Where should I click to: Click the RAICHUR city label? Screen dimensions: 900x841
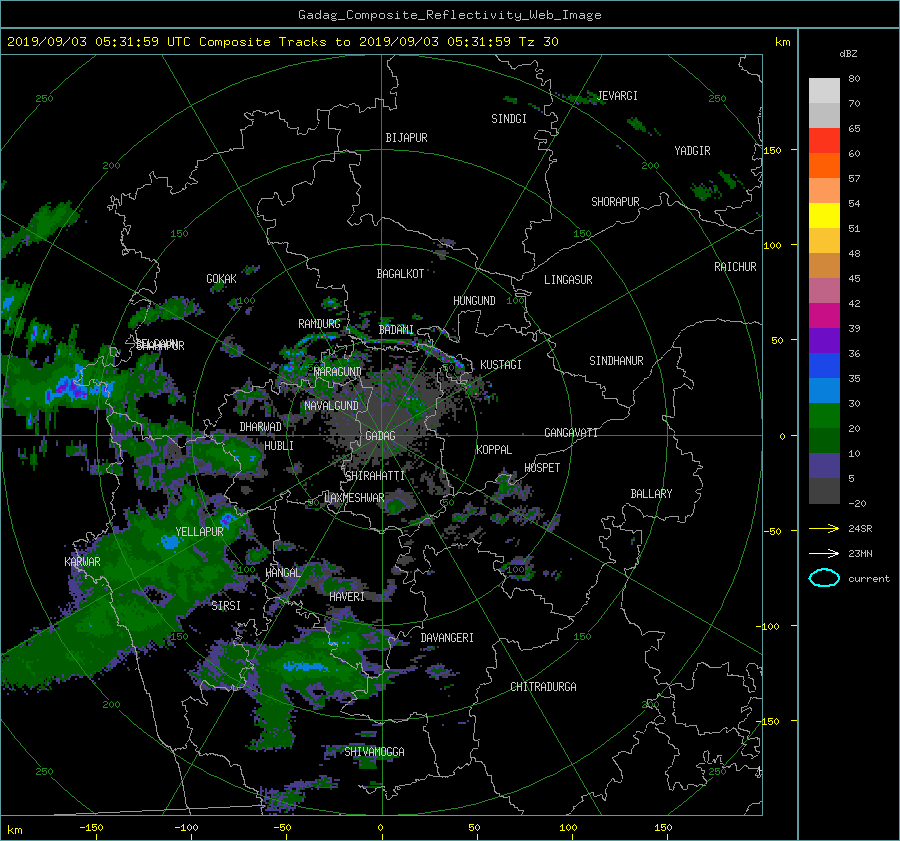735,267
